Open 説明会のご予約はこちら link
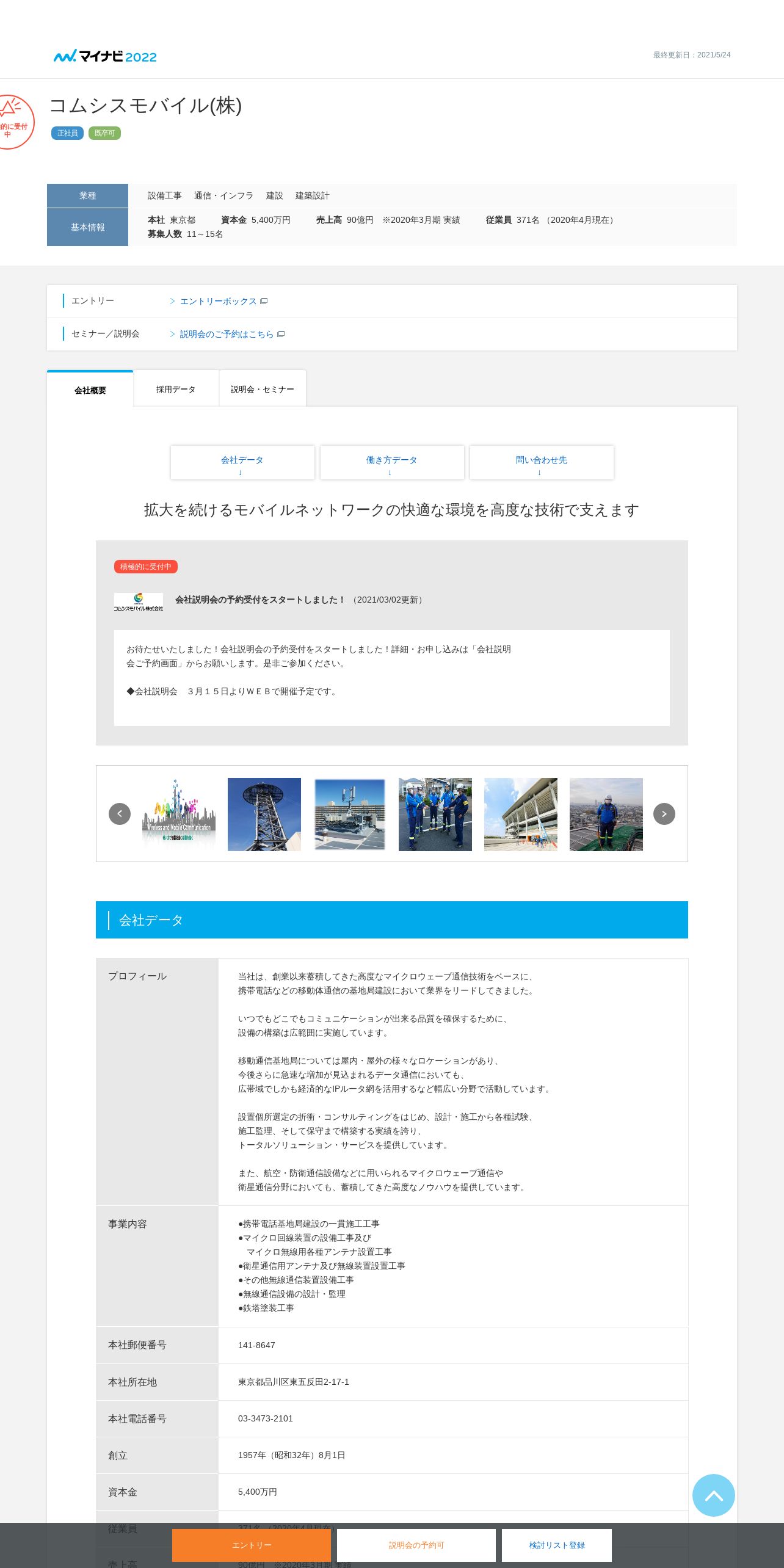The height and width of the screenshot is (1568, 784). pos(227,335)
